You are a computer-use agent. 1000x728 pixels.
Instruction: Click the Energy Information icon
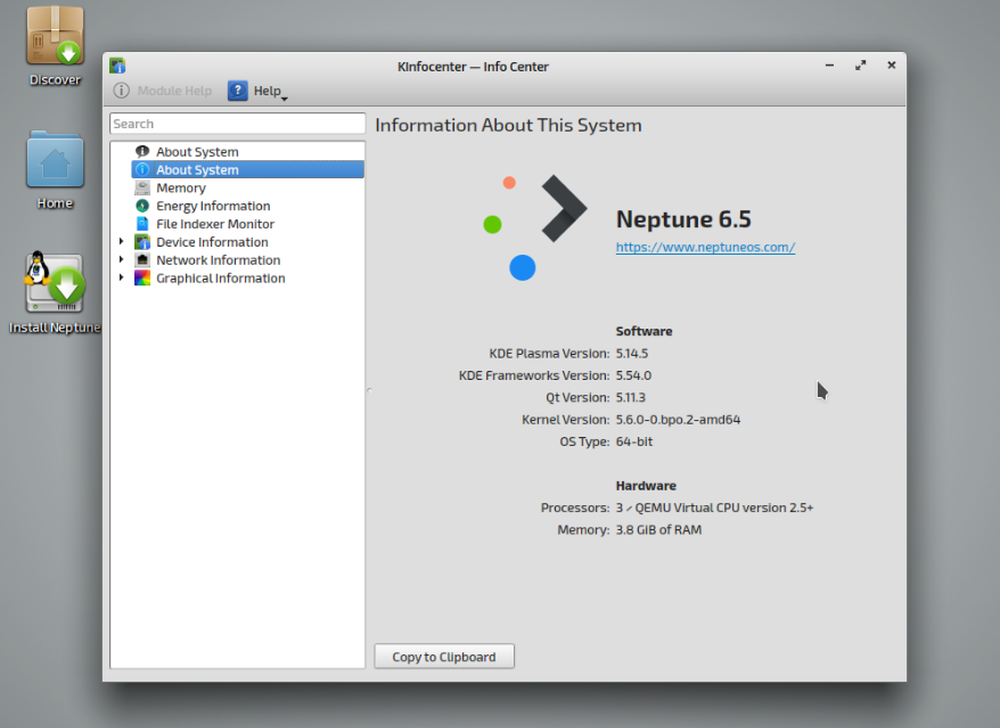(x=142, y=206)
